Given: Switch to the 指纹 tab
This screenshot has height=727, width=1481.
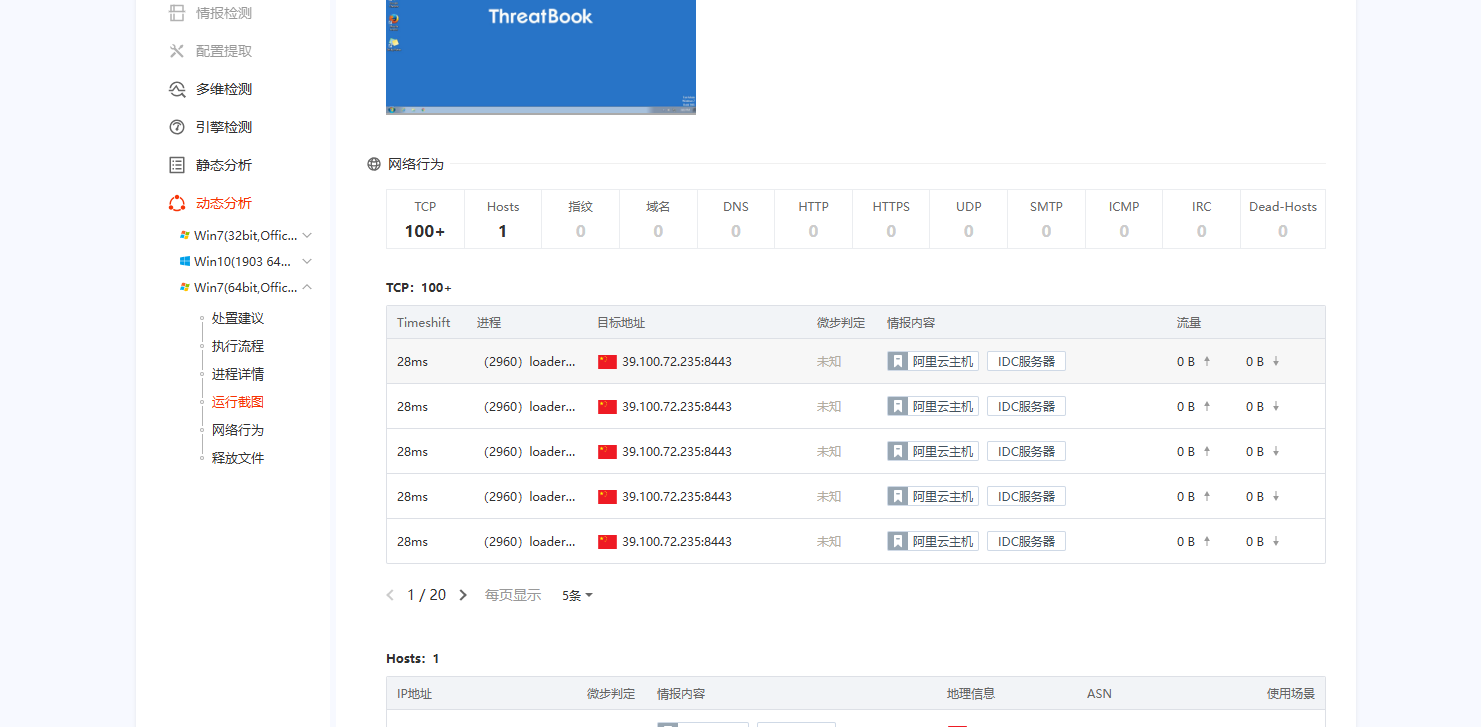Looking at the screenshot, I should coord(580,219).
